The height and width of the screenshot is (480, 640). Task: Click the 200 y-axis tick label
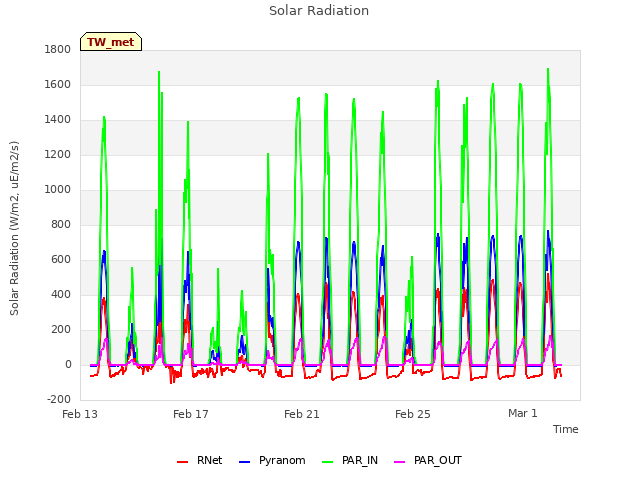coord(61,329)
